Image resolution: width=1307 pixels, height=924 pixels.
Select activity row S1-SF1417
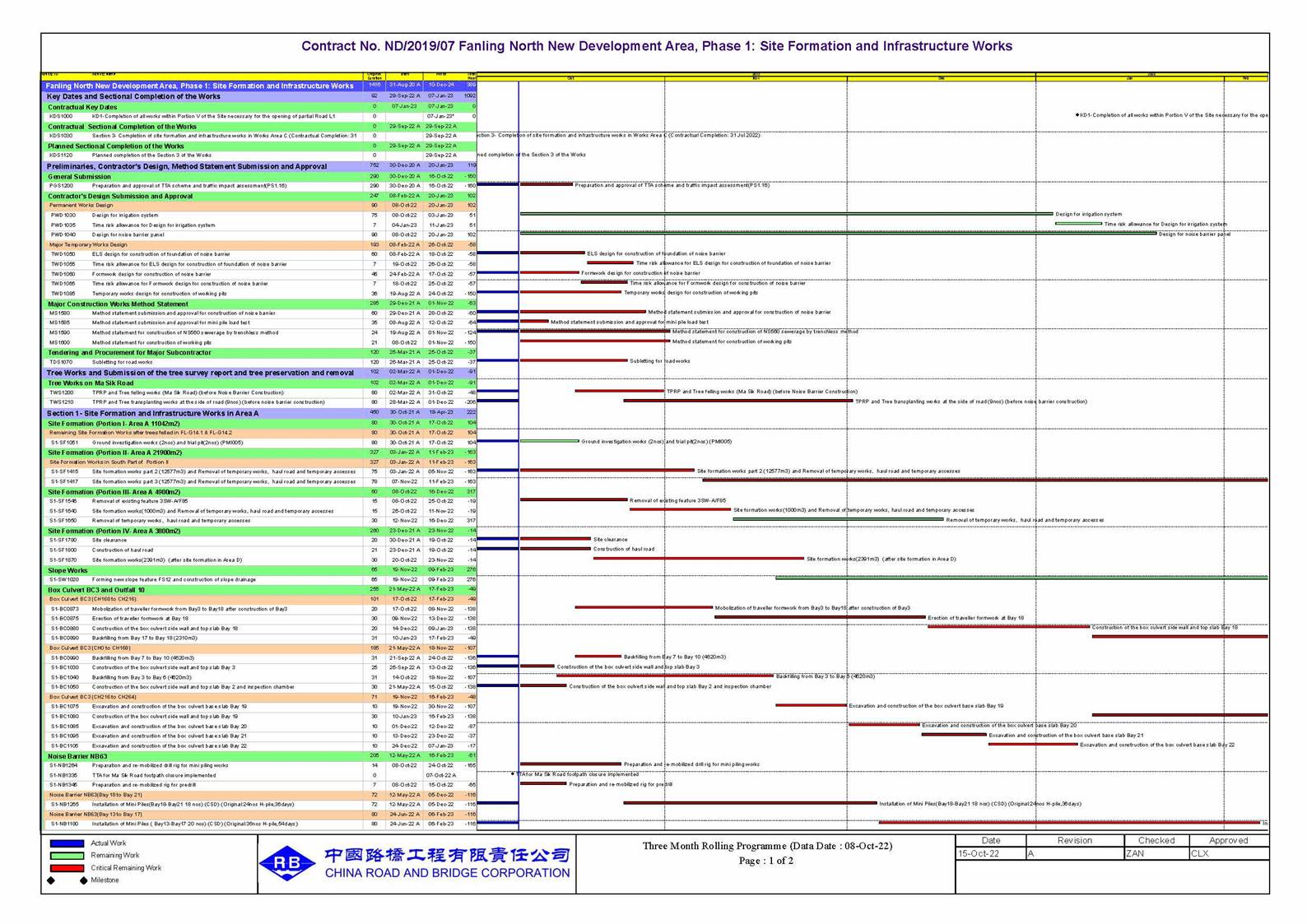coord(259,481)
